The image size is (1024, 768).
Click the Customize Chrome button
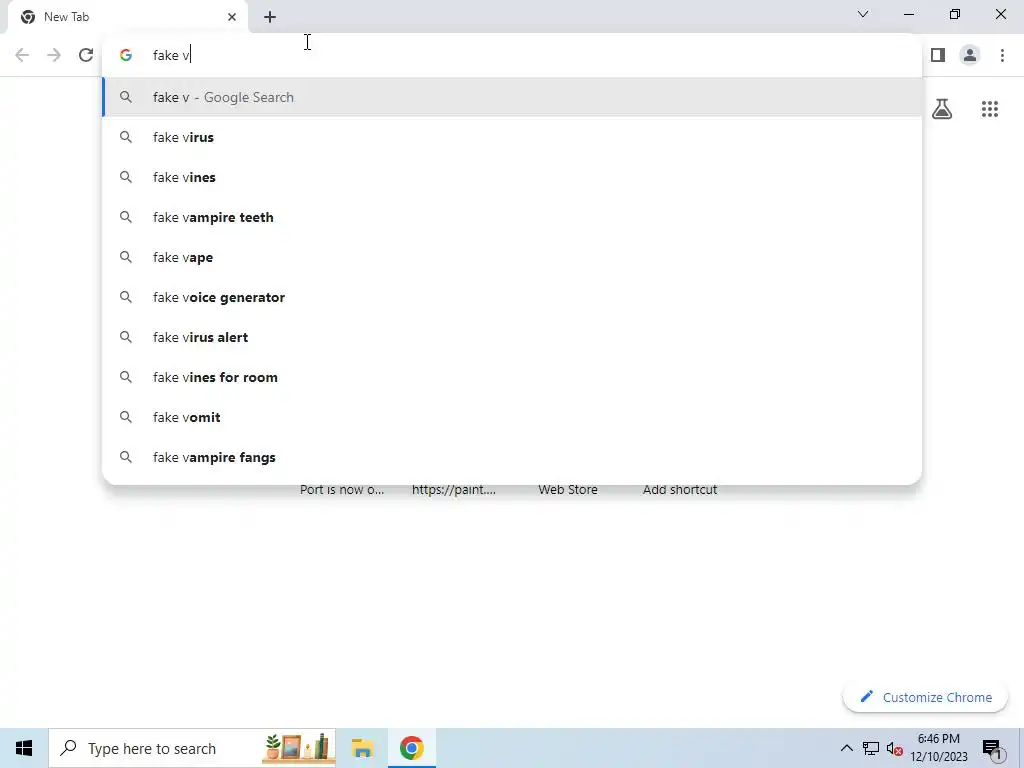925,697
